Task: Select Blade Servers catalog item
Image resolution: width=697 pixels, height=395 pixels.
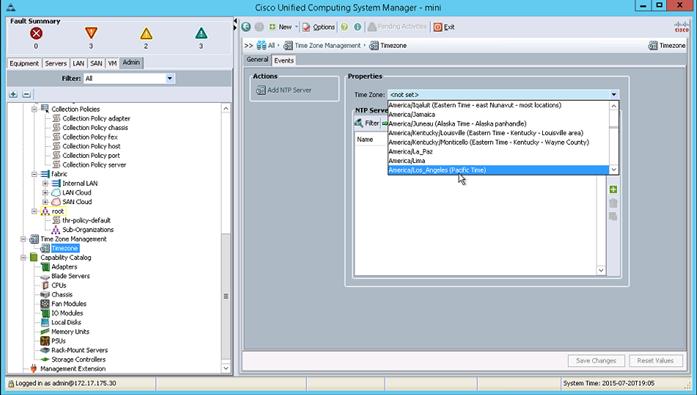Action: [x=70, y=276]
